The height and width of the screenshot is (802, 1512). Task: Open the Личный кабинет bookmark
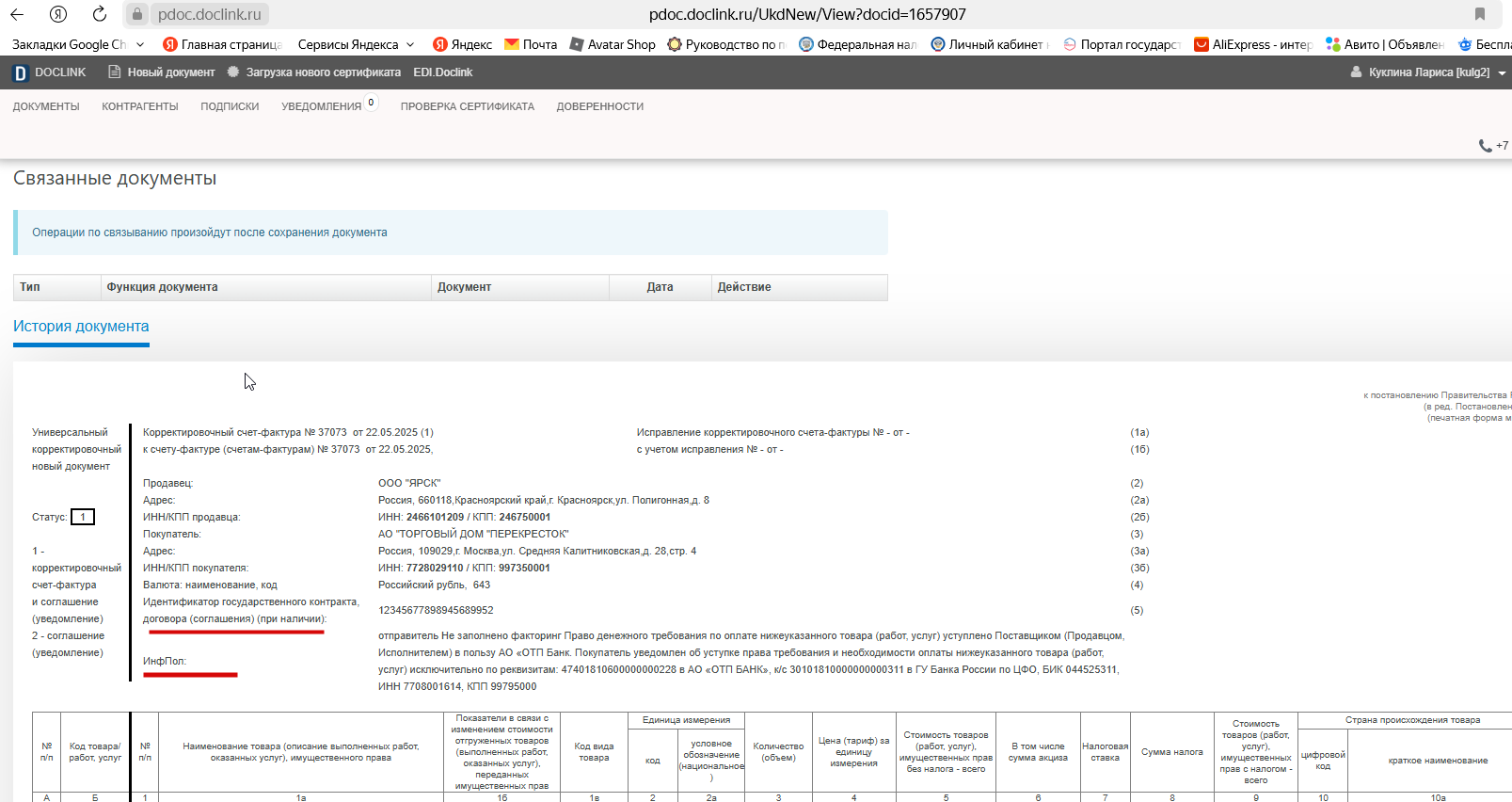click(x=988, y=44)
